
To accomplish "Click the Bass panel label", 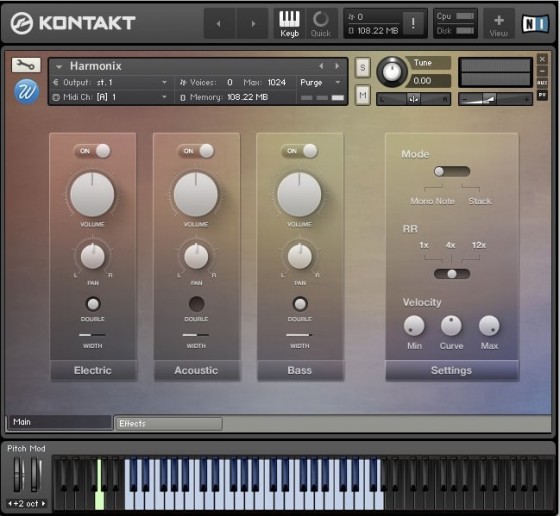I will (300, 370).
